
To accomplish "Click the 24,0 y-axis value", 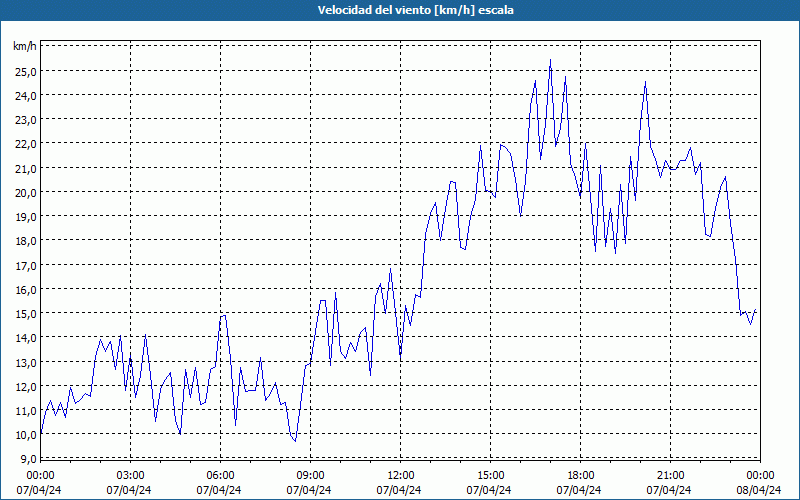I will coord(26,95).
